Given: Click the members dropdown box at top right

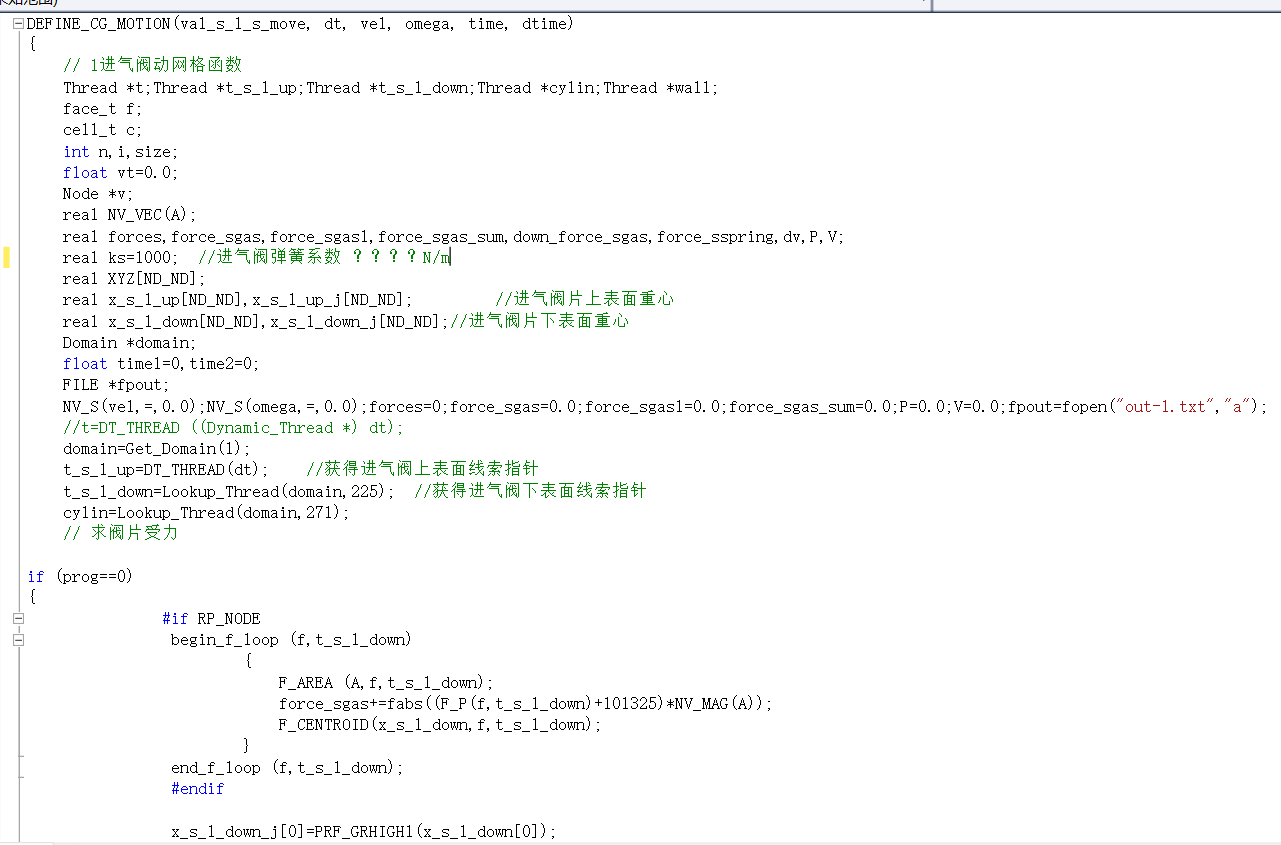Looking at the screenshot, I should point(1105,3).
